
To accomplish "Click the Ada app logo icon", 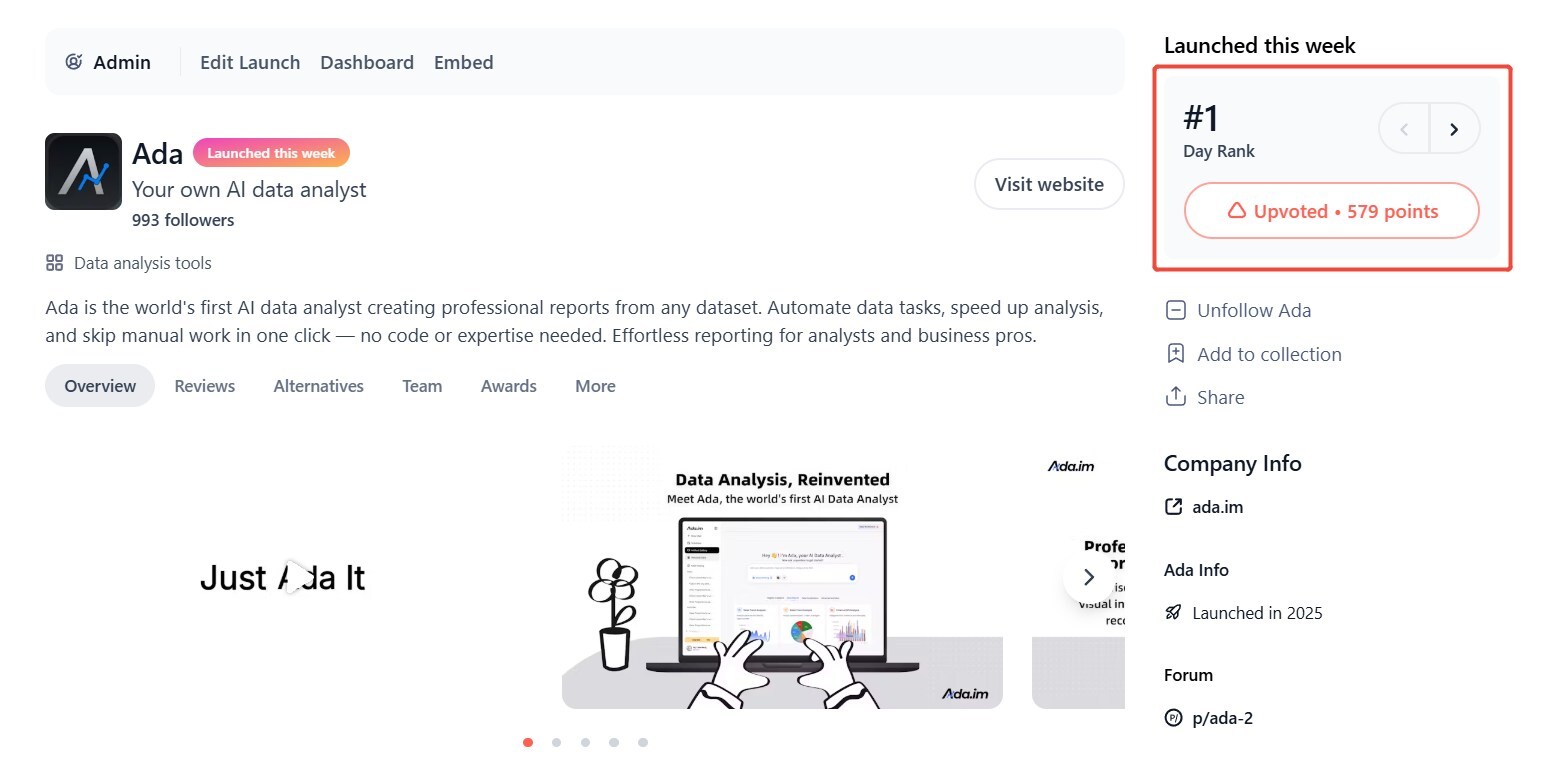I will (x=83, y=171).
